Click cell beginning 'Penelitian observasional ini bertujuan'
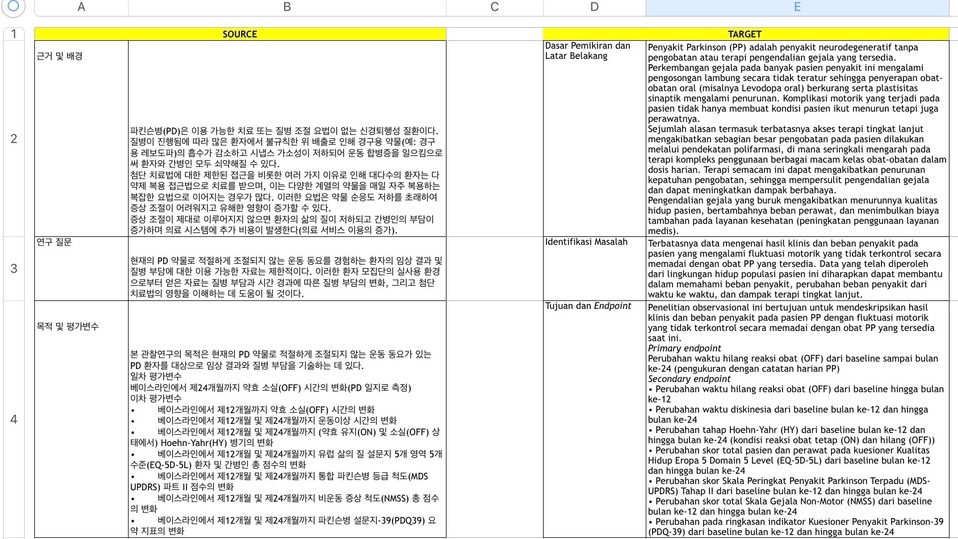This screenshot has width=958, height=539. click(x=797, y=419)
